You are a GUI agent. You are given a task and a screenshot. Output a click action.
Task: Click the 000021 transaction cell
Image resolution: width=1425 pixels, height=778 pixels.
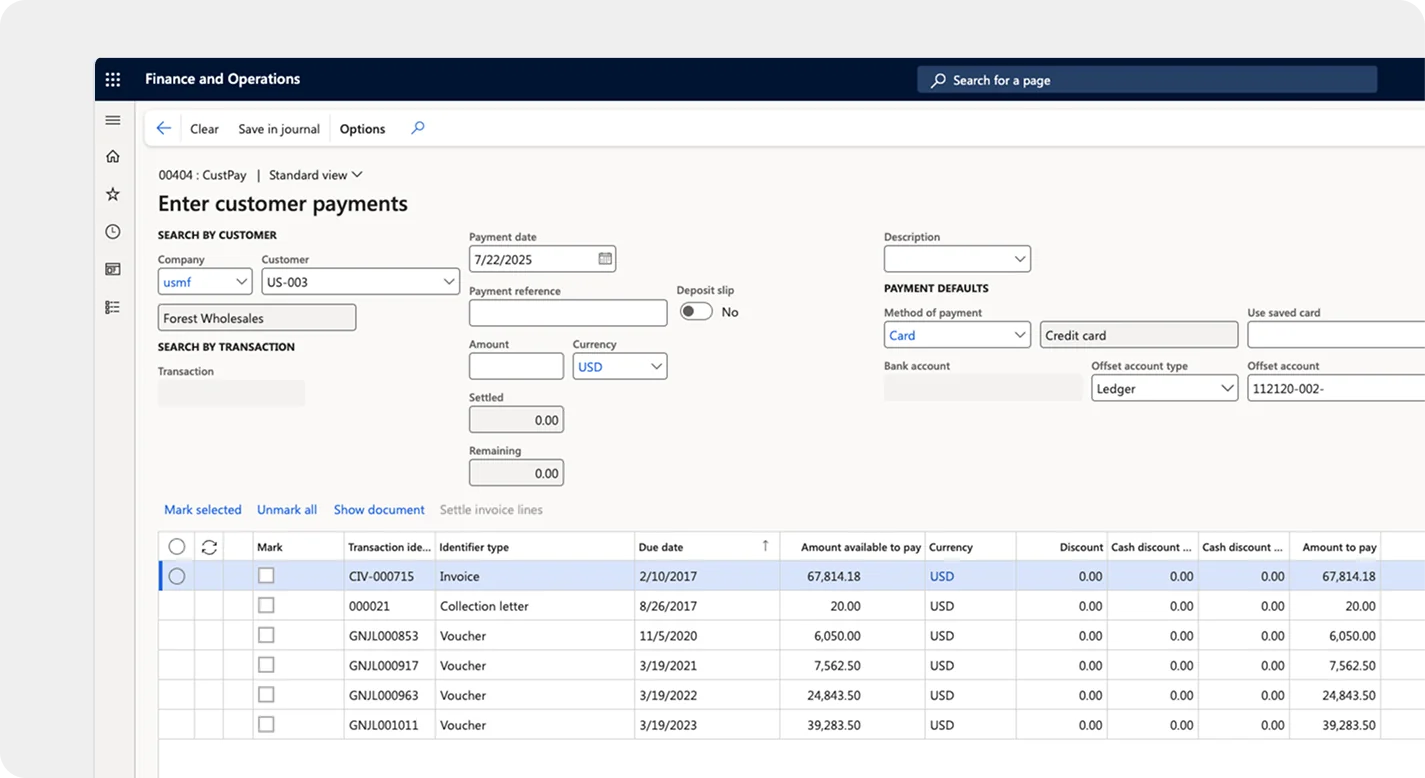pyautogui.click(x=390, y=606)
